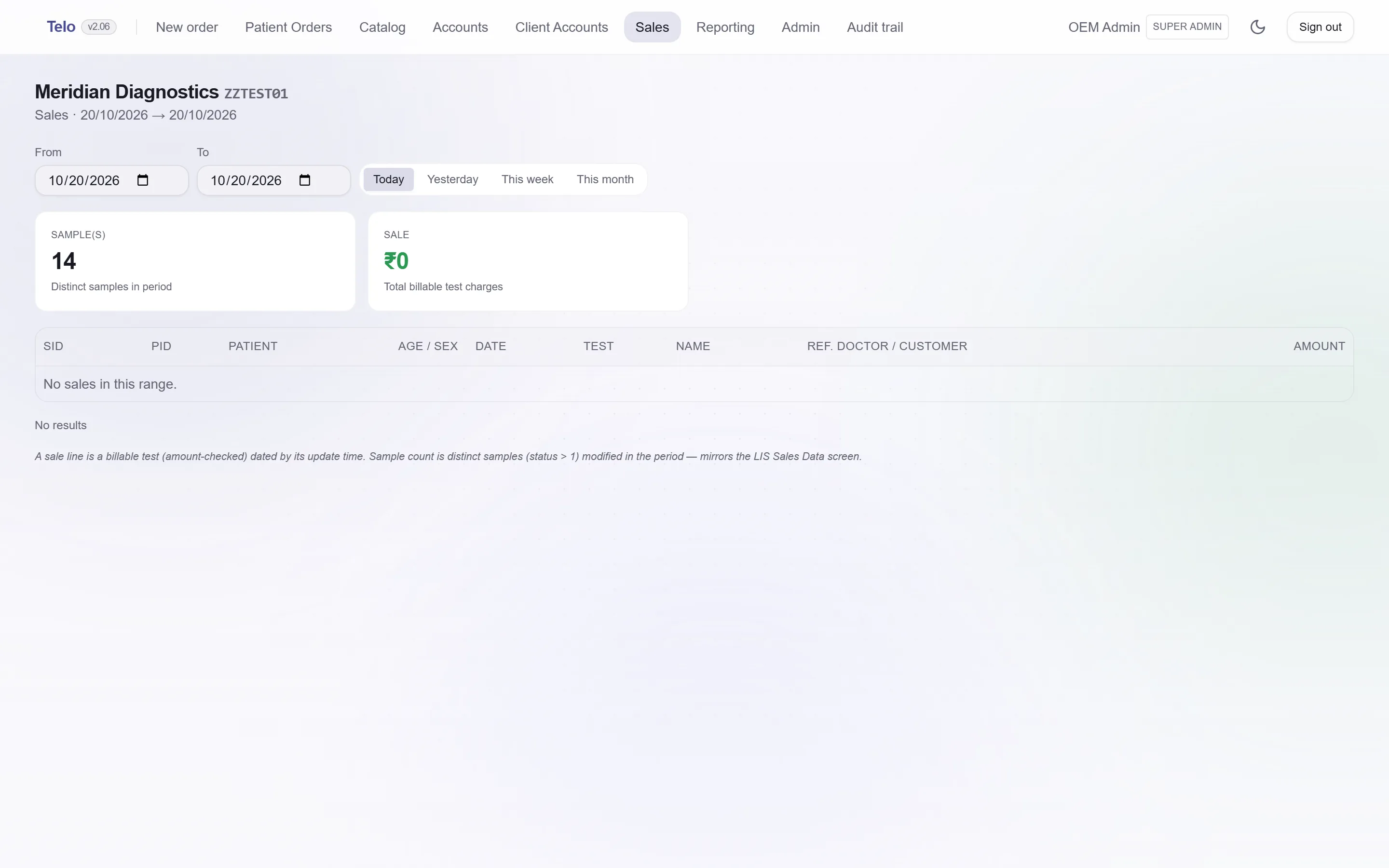Click the PID column header
Viewport: 1389px width, 868px height.
point(161,346)
